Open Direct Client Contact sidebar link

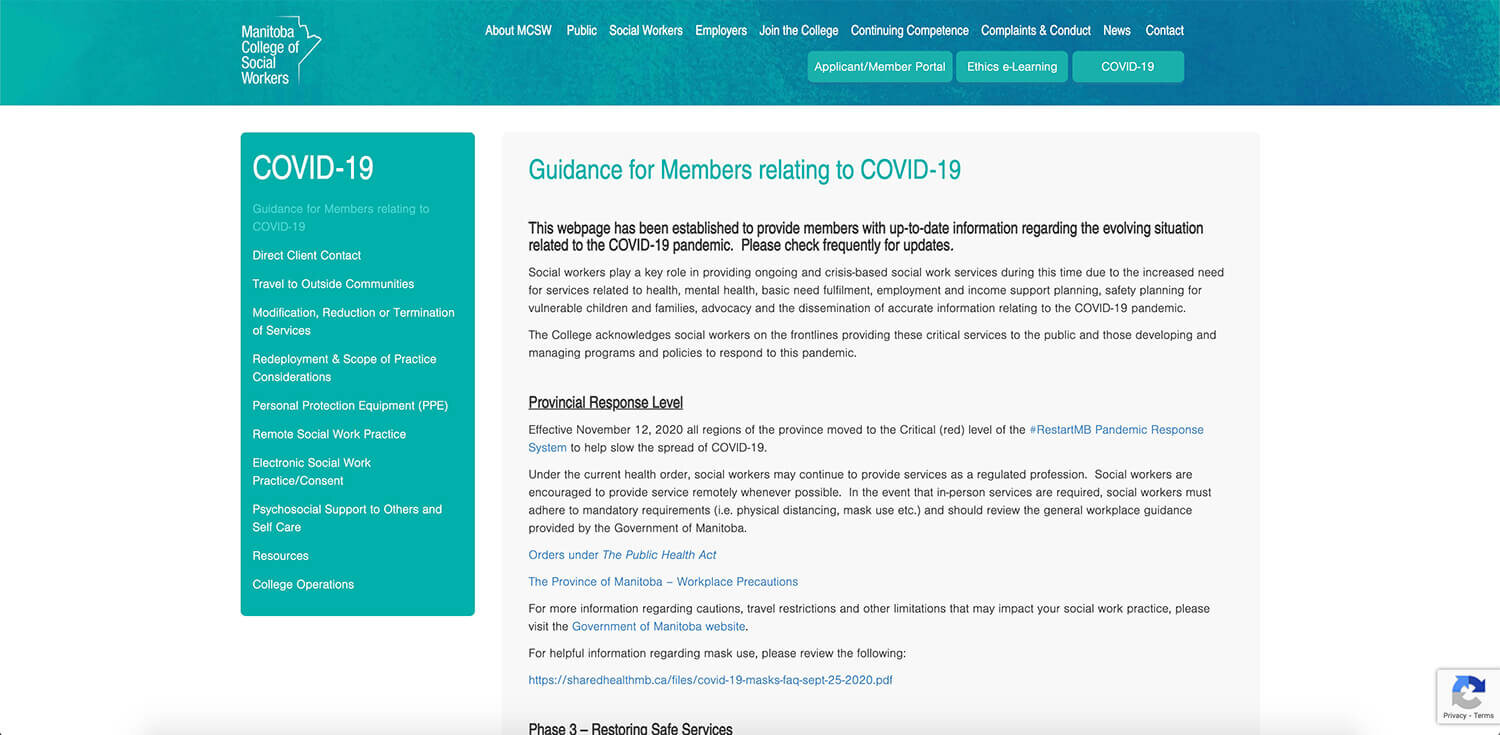coord(307,255)
